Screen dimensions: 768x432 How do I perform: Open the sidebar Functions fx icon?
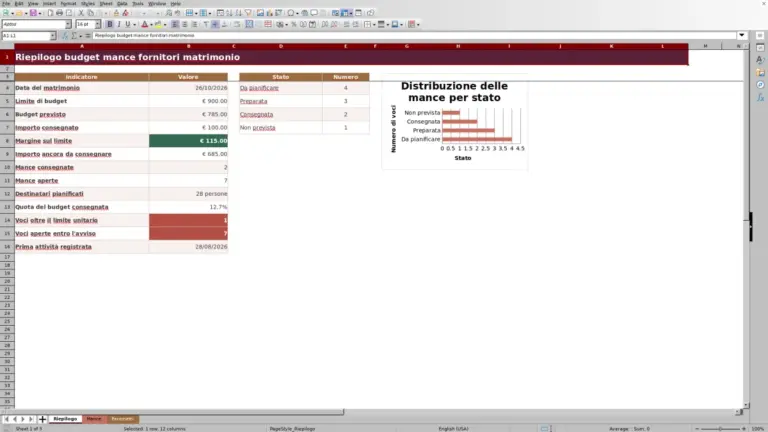[760, 97]
